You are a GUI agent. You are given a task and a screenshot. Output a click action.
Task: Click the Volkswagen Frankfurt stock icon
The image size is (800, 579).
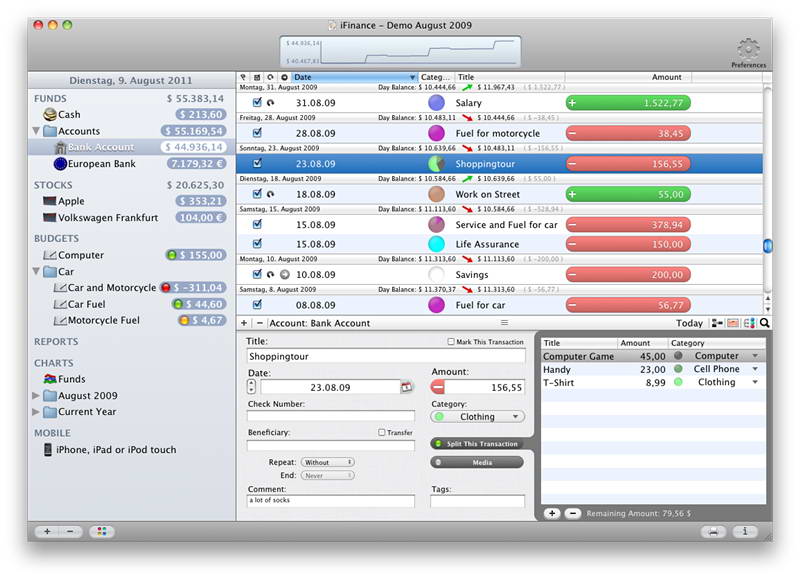coord(49,217)
